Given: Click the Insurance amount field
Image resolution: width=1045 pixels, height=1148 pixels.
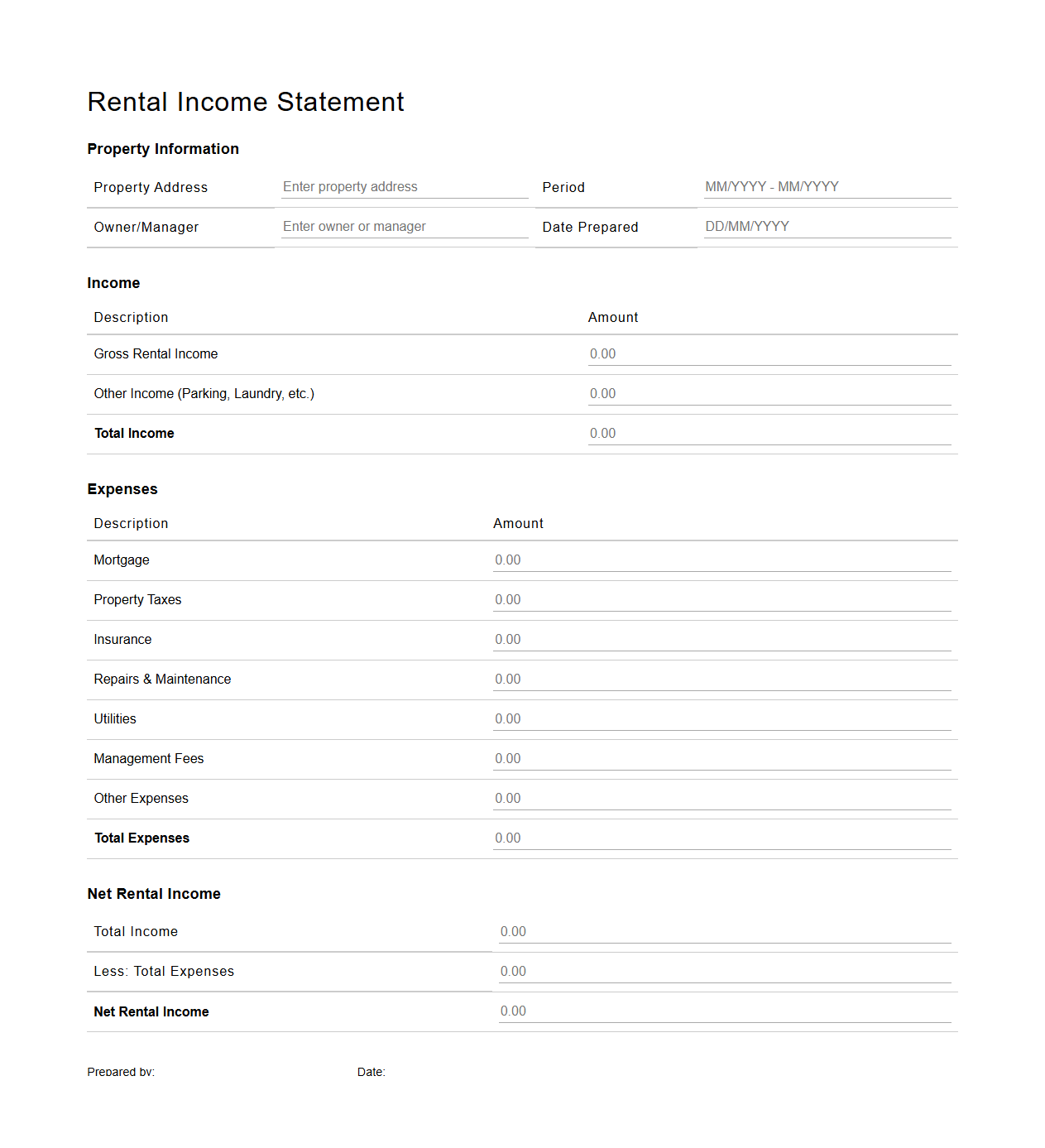Looking at the screenshot, I should 722,639.
